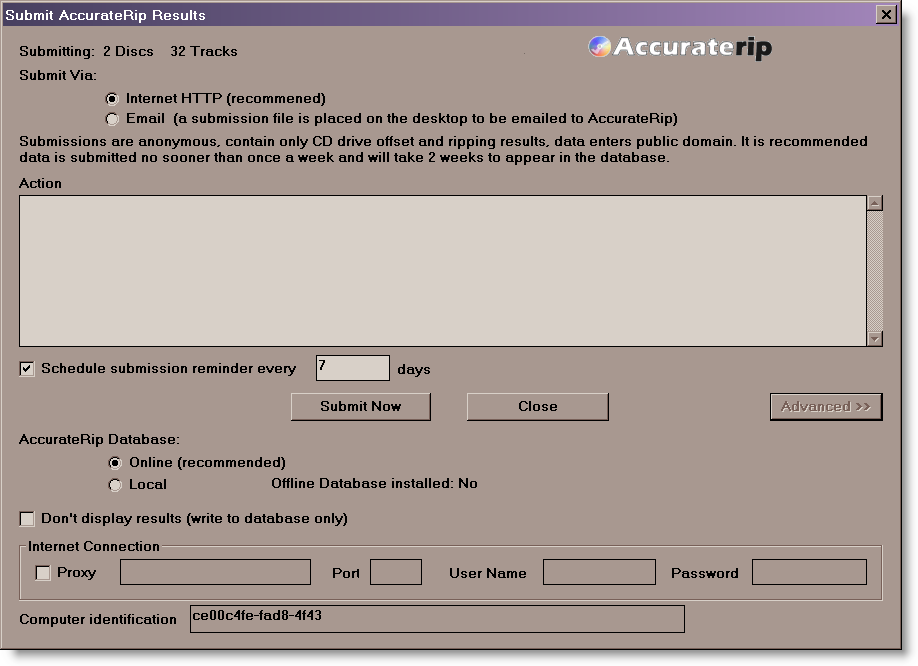Click the Submit Now button
This screenshot has width=918, height=666.
(x=361, y=407)
